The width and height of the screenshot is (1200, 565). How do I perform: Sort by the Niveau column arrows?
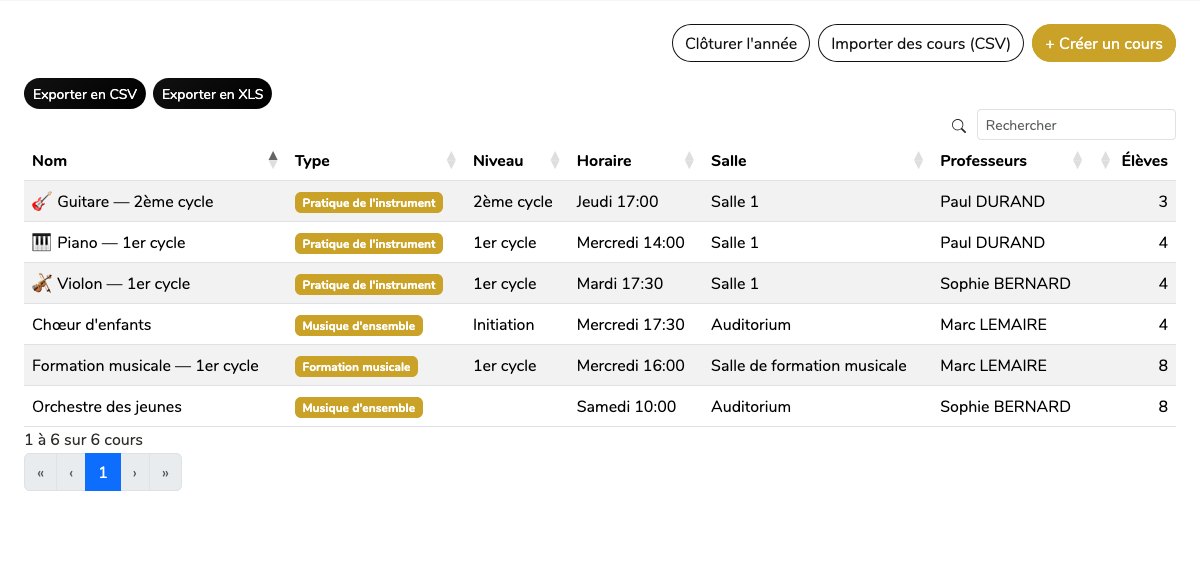click(x=555, y=160)
